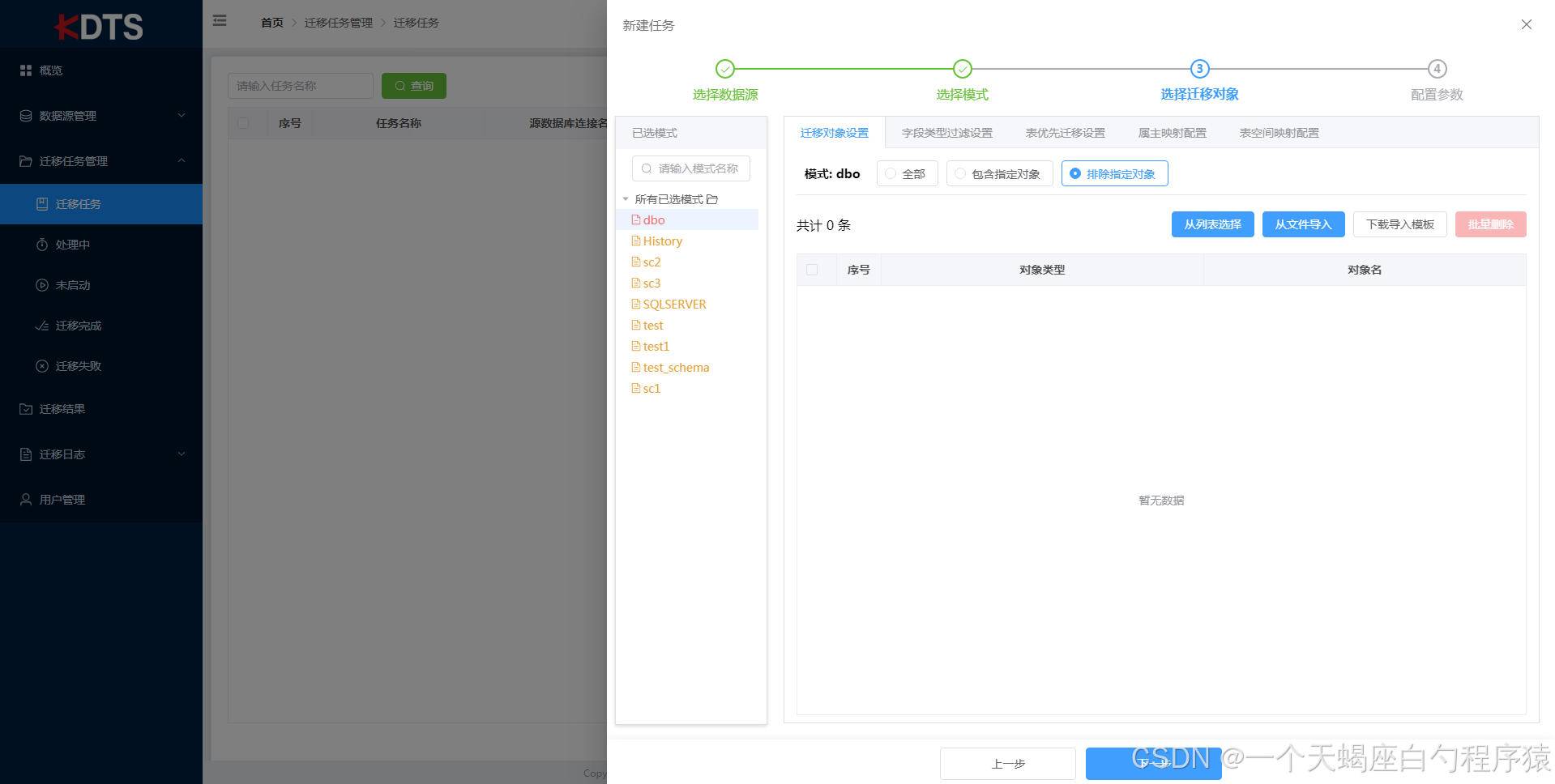Switch to the 迁移对象设置 tab
1555x784 pixels.
click(835, 133)
